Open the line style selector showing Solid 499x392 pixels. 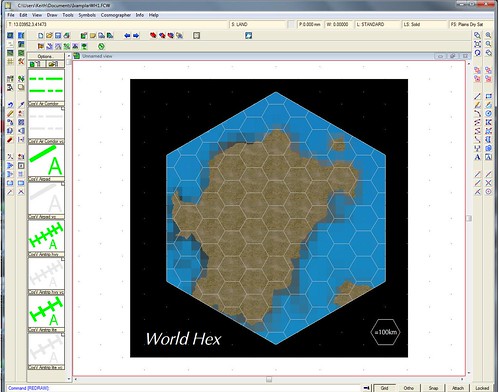tap(424, 24)
